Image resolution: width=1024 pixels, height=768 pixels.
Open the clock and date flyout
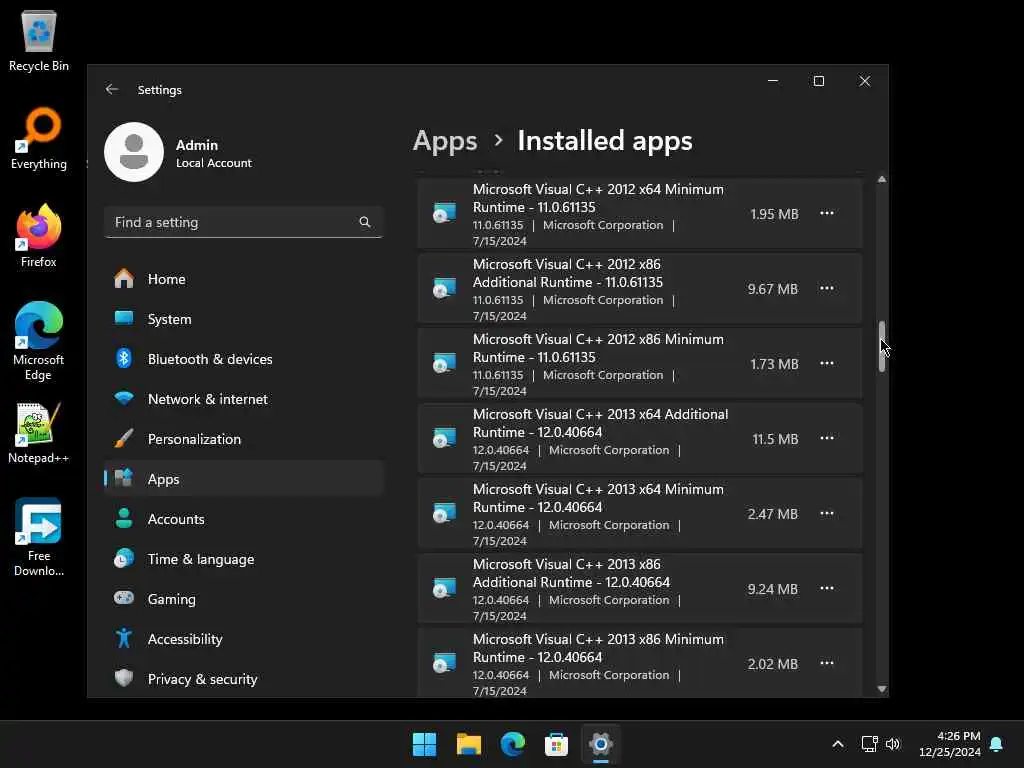950,744
